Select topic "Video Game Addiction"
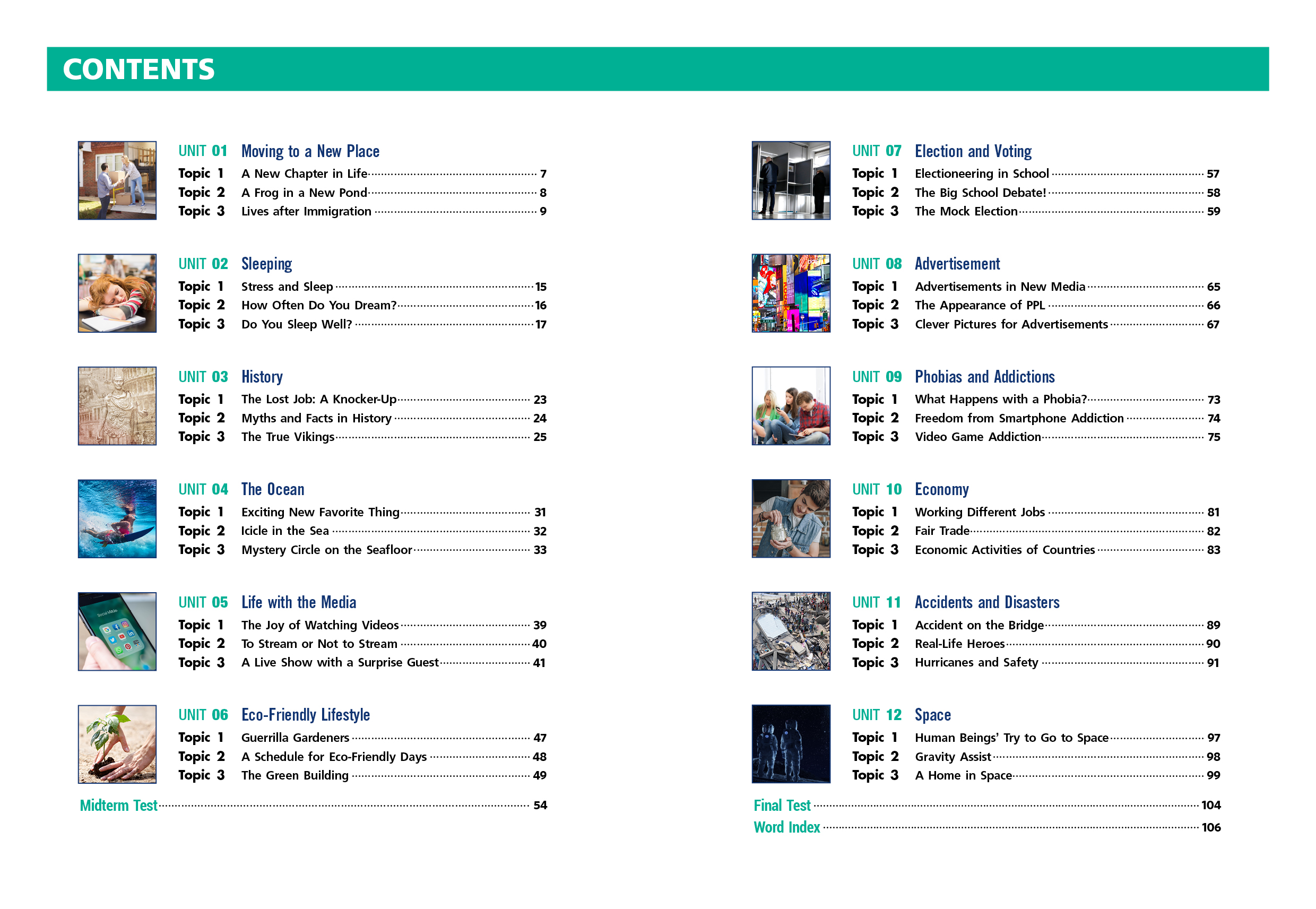The image size is (1316, 909). (x=979, y=437)
